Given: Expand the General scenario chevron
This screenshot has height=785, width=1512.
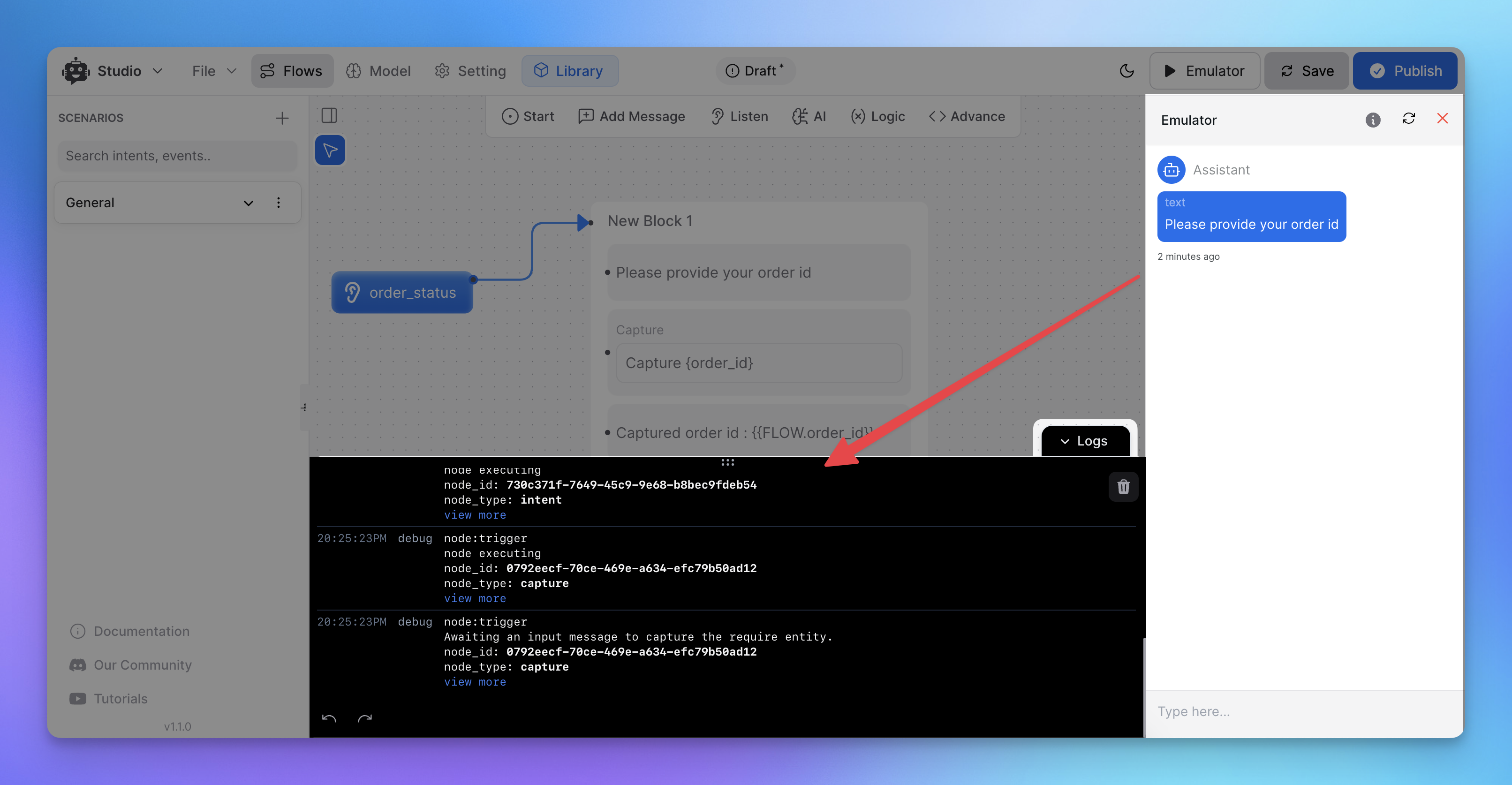Looking at the screenshot, I should (x=248, y=203).
